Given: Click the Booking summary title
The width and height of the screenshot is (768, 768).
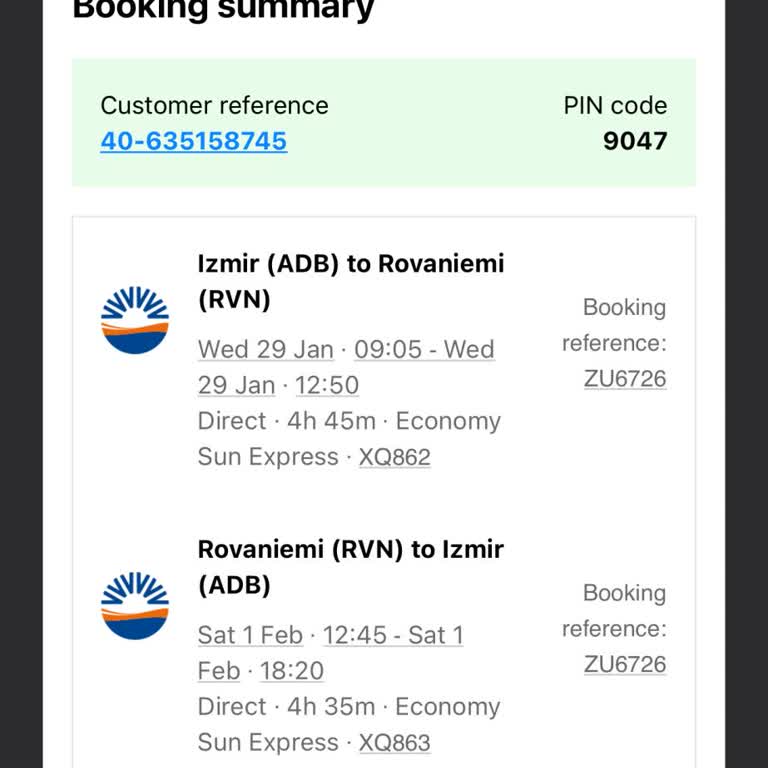Looking at the screenshot, I should pyautogui.click(x=224, y=10).
